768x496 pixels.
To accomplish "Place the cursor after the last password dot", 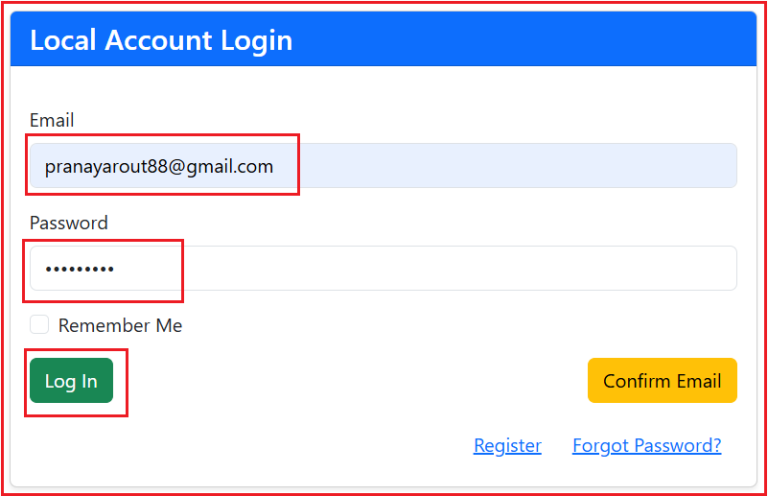I will tap(115, 269).
